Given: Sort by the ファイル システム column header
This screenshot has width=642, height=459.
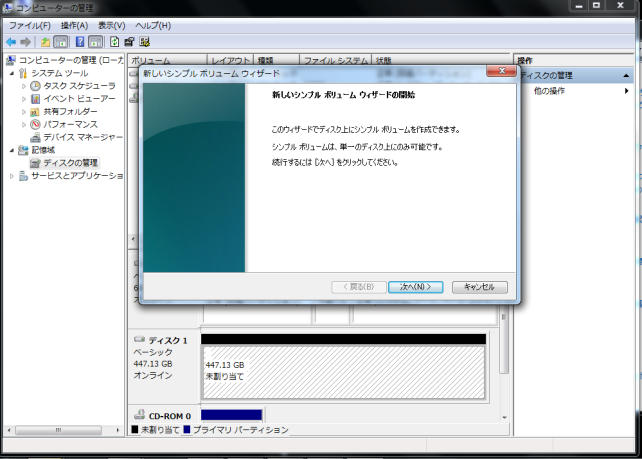Looking at the screenshot, I should (335, 60).
